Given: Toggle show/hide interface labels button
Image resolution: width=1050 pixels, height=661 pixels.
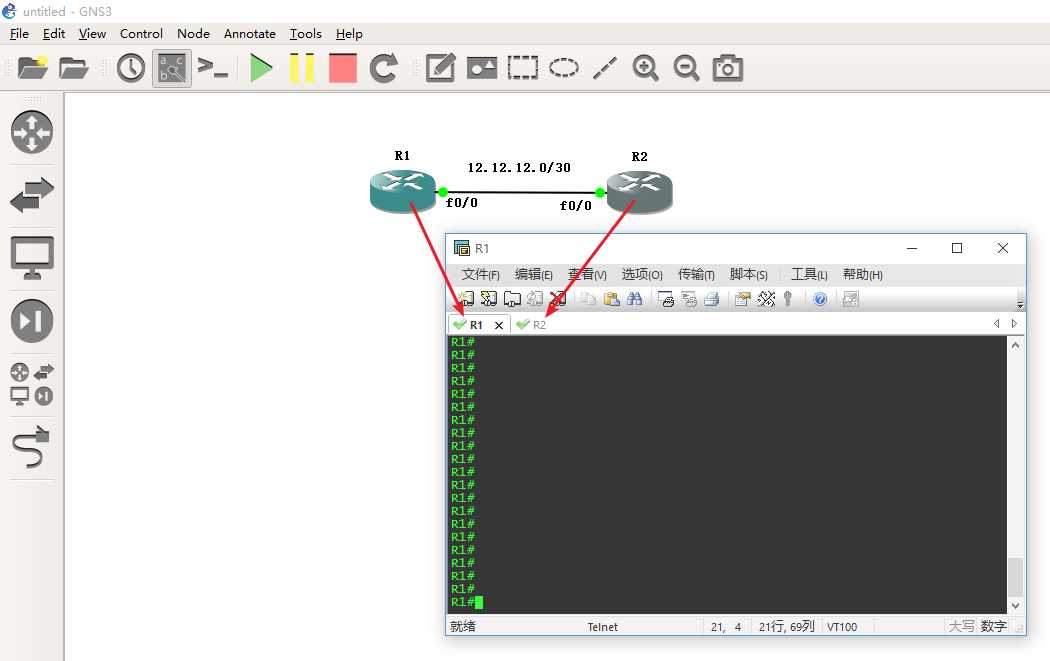Looking at the screenshot, I should tap(171, 68).
